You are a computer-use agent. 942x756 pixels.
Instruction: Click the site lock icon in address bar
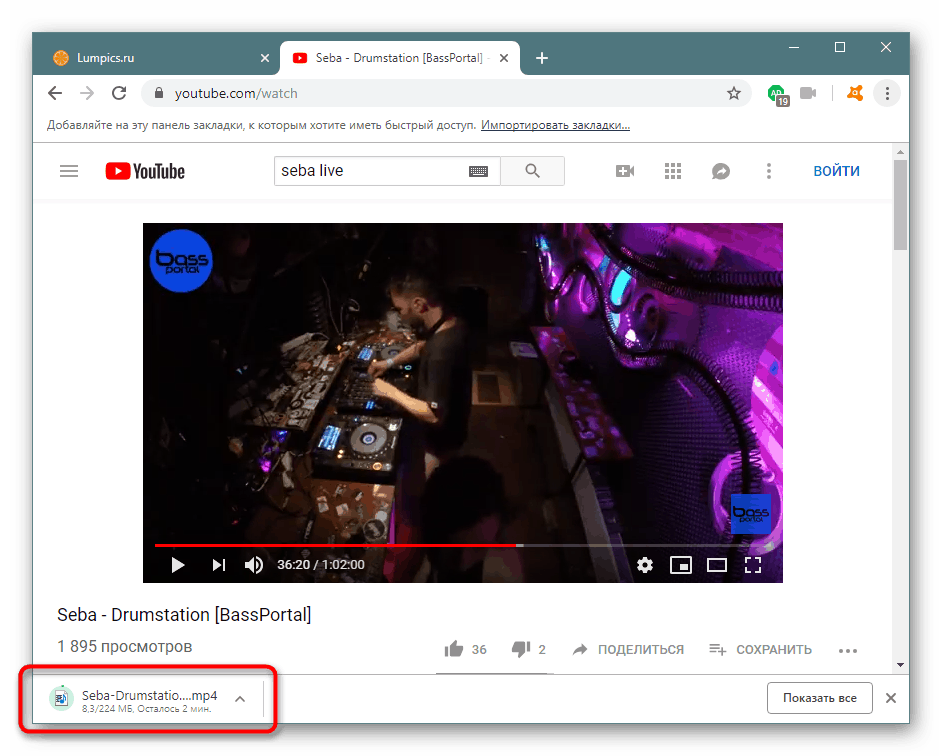pos(159,93)
